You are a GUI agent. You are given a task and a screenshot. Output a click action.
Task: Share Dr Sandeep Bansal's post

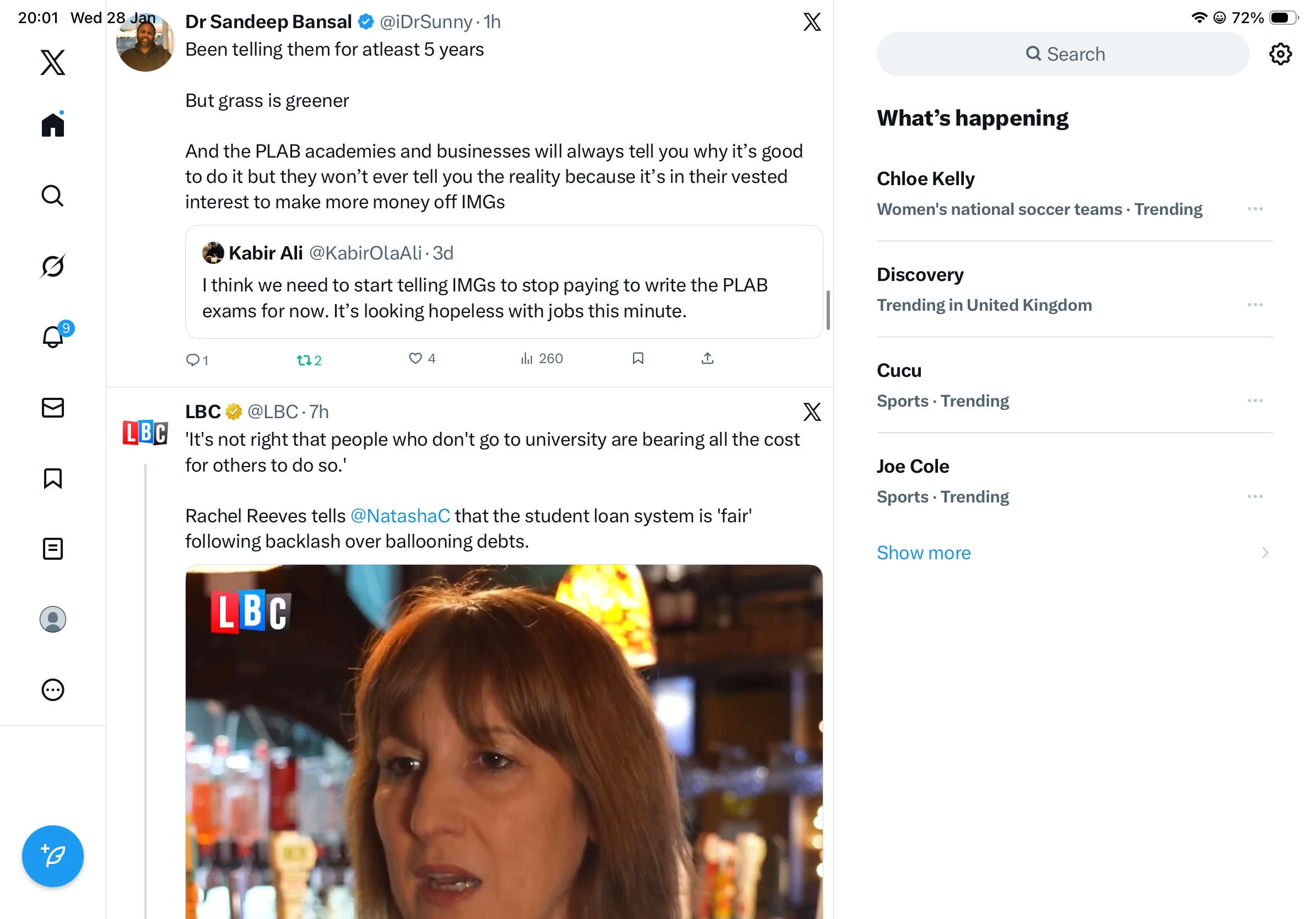click(x=707, y=358)
